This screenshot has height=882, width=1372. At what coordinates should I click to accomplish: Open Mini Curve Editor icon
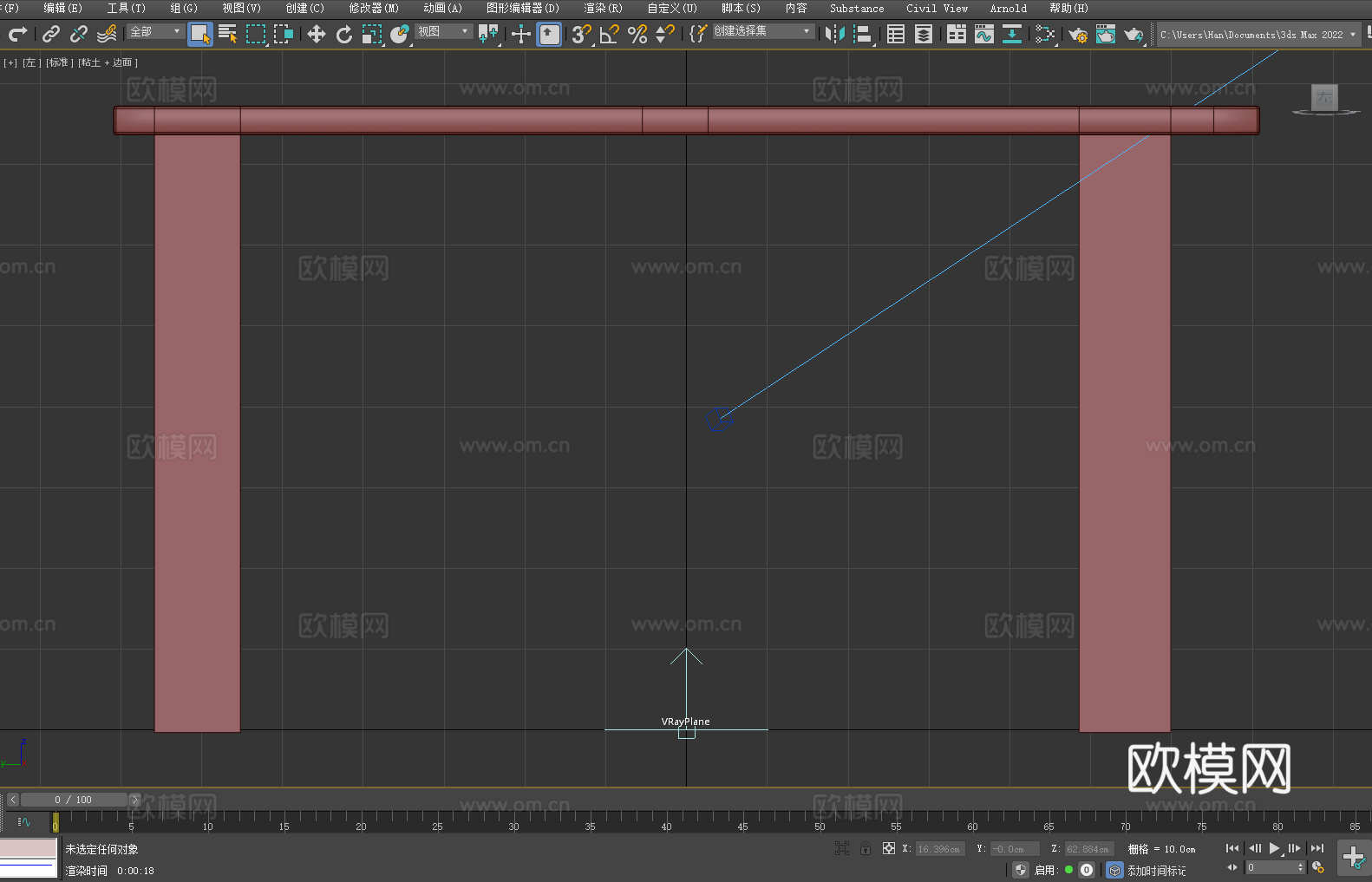[x=24, y=821]
